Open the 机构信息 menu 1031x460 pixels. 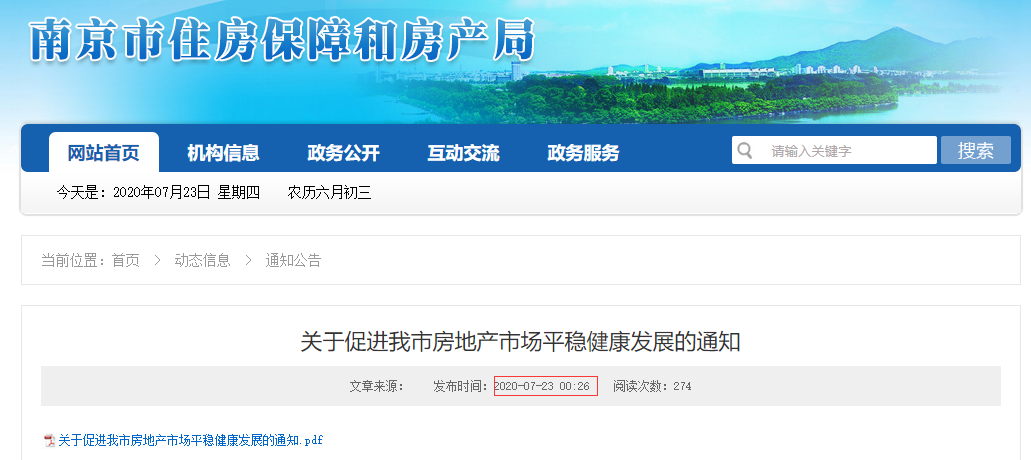click(x=224, y=153)
